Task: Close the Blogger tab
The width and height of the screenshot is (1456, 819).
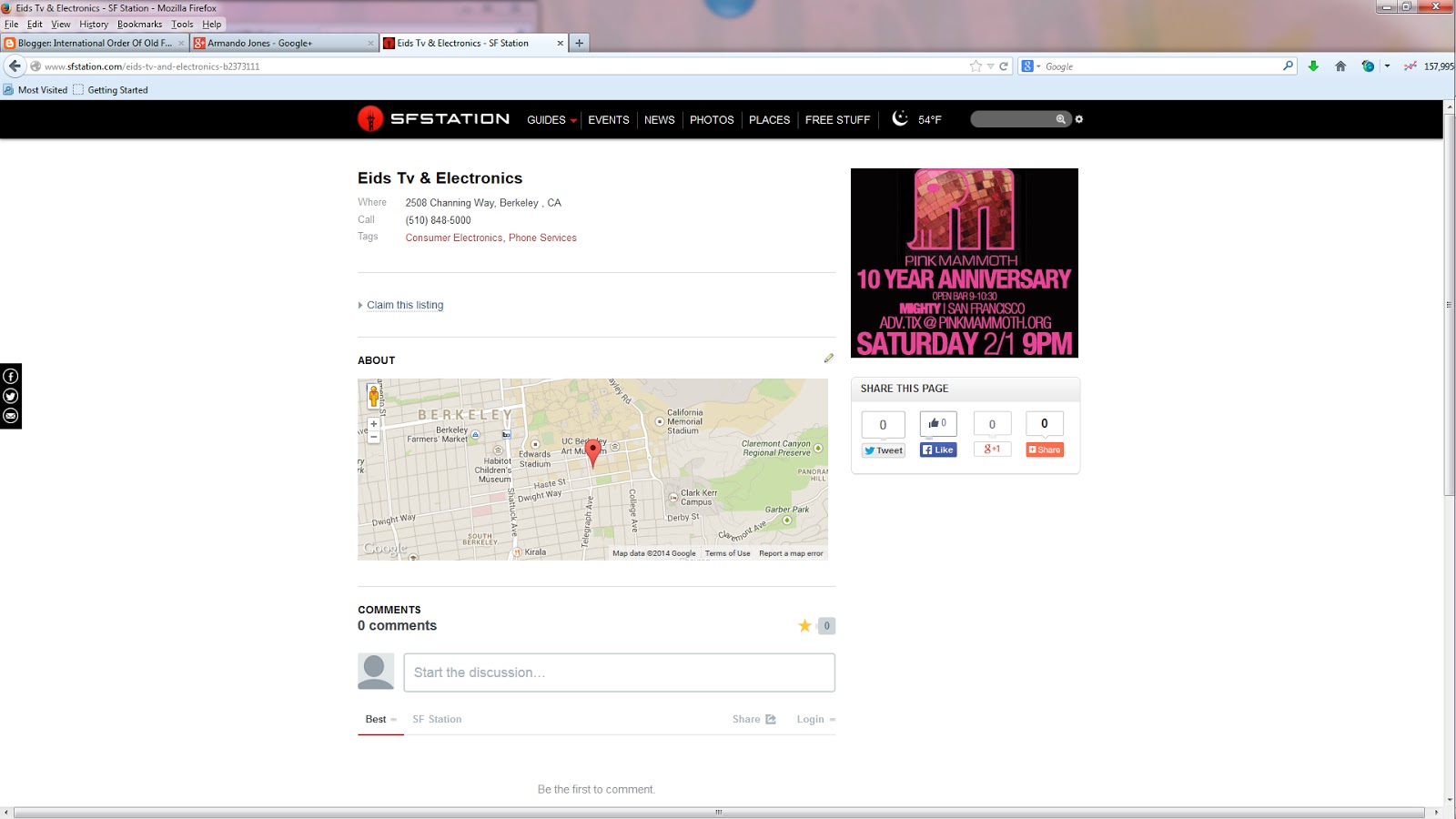Action: pos(181,43)
